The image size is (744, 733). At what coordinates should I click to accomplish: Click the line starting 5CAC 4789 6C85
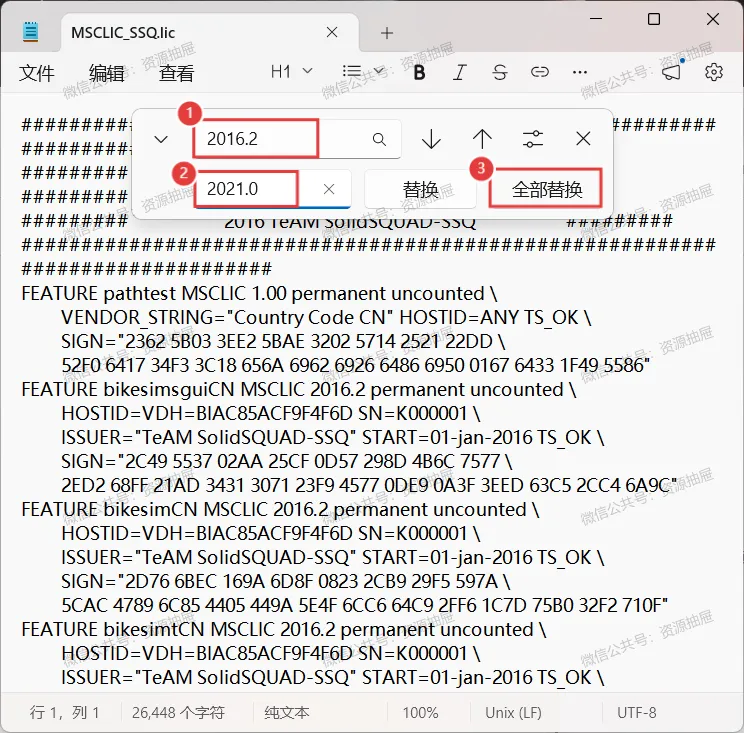pyautogui.click(x=364, y=605)
